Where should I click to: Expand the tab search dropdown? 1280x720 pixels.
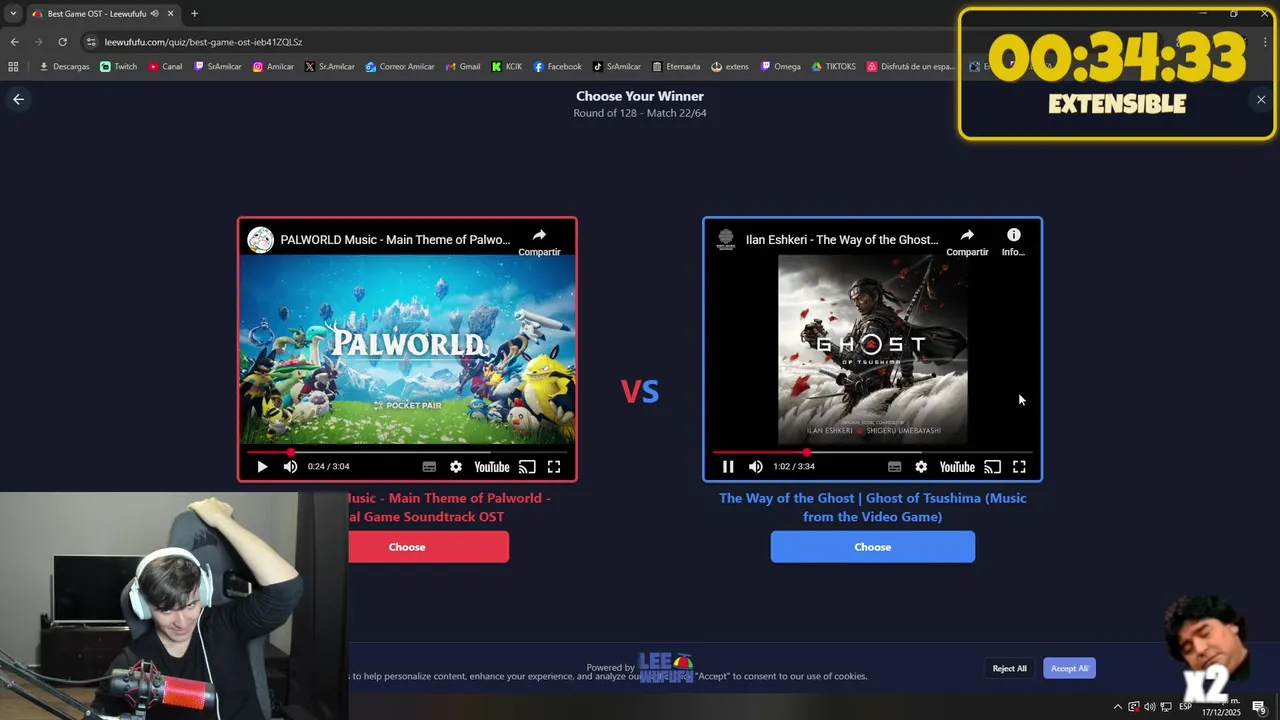13,14
